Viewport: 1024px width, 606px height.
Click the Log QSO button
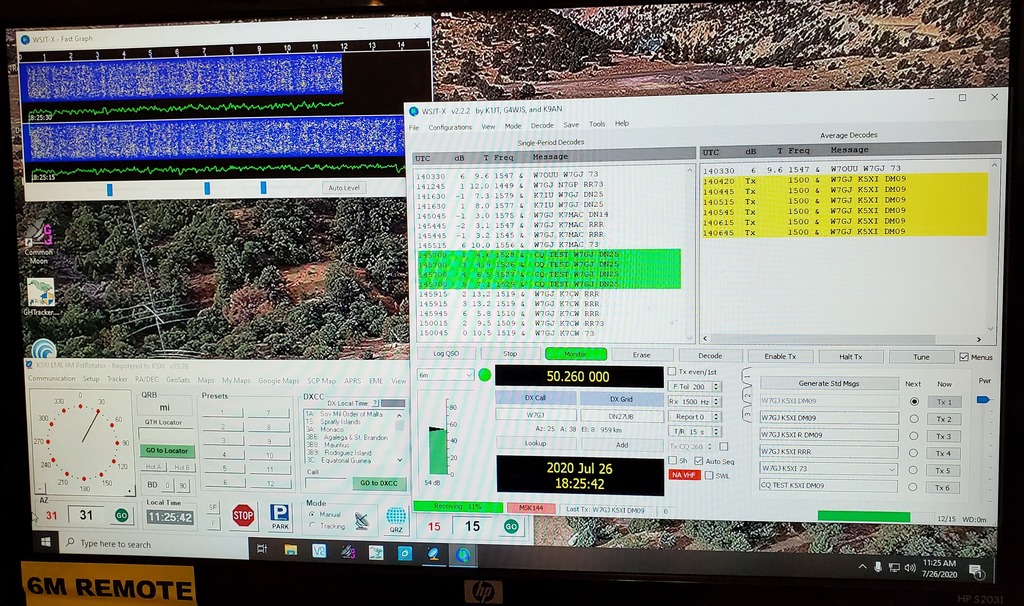[x=446, y=353]
